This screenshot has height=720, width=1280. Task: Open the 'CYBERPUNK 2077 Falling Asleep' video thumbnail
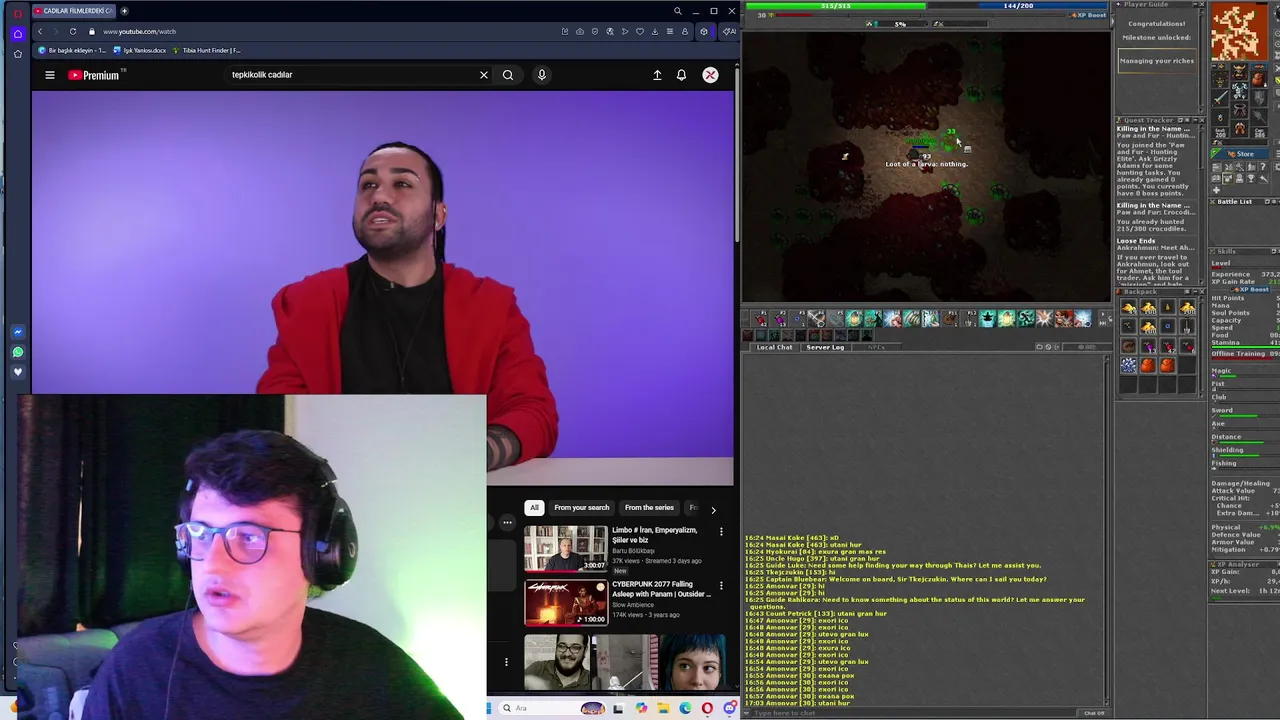pyautogui.click(x=566, y=602)
